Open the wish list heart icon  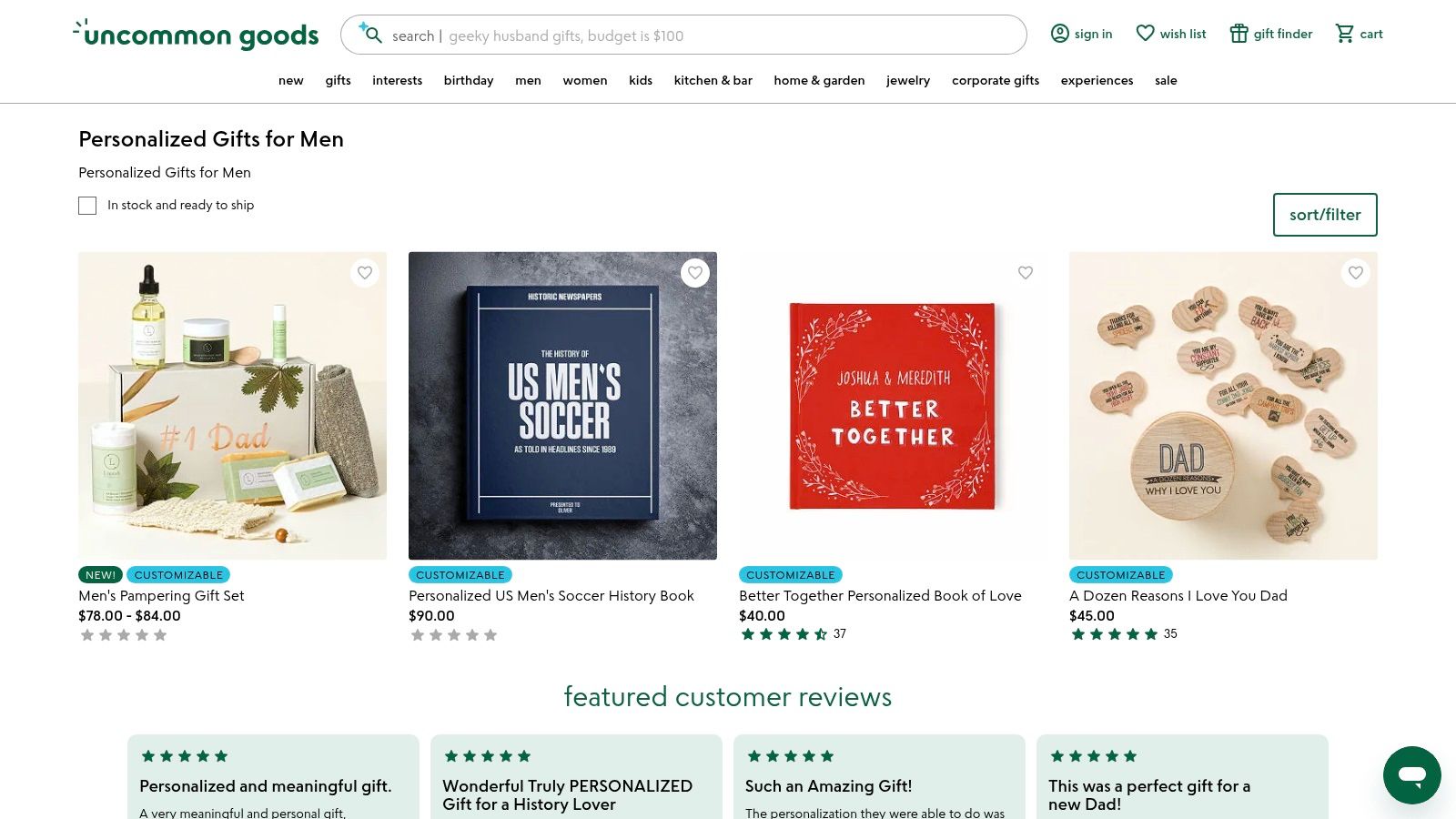click(x=1145, y=33)
